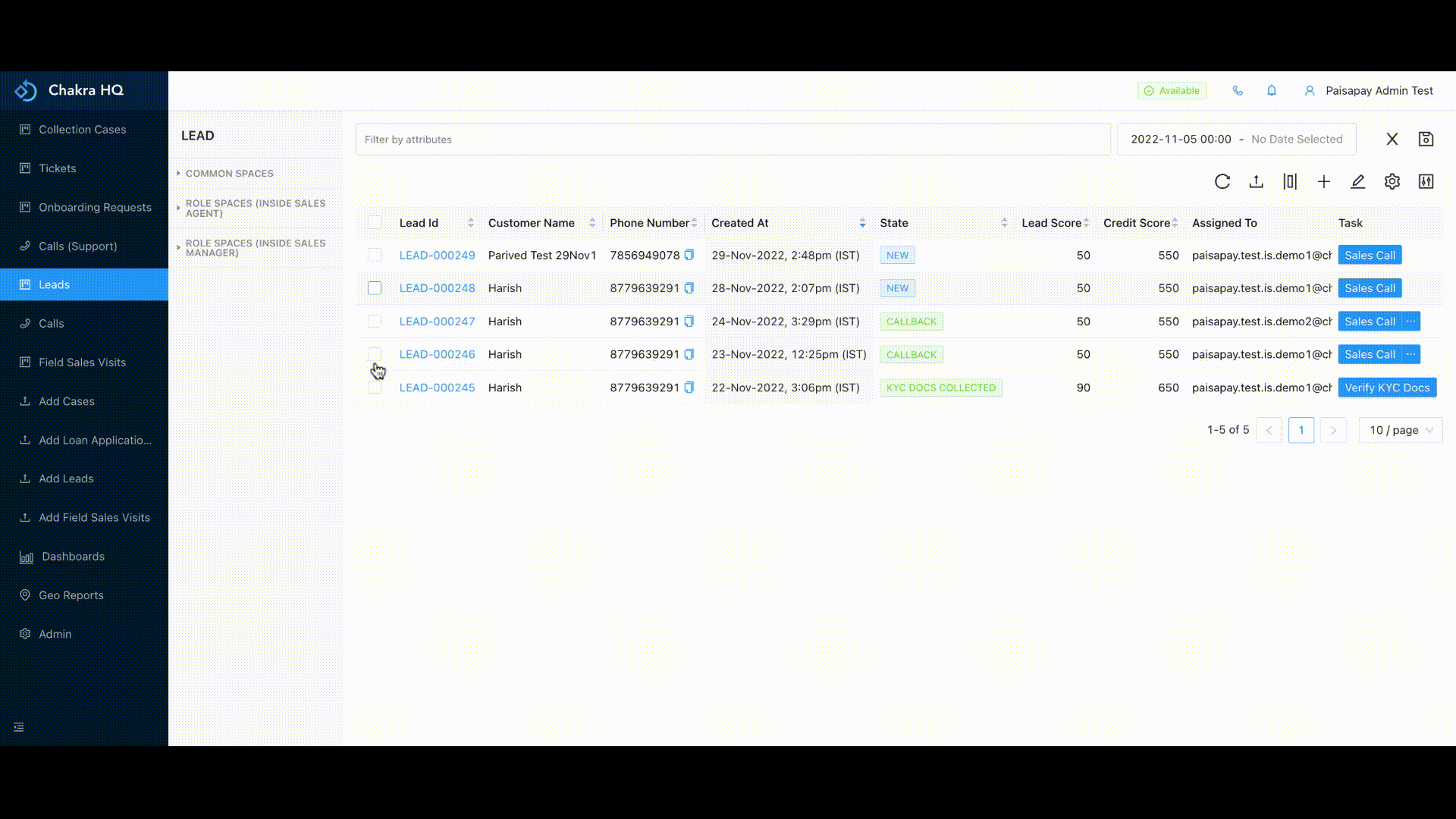Expand the COMMON SPACES section
The width and height of the screenshot is (1456, 819).
point(229,174)
